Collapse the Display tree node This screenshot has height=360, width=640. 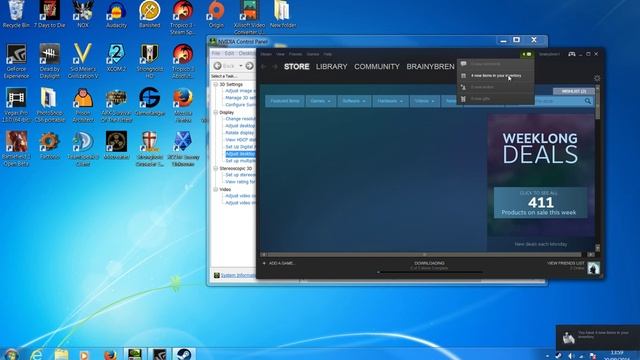click(x=216, y=112)
